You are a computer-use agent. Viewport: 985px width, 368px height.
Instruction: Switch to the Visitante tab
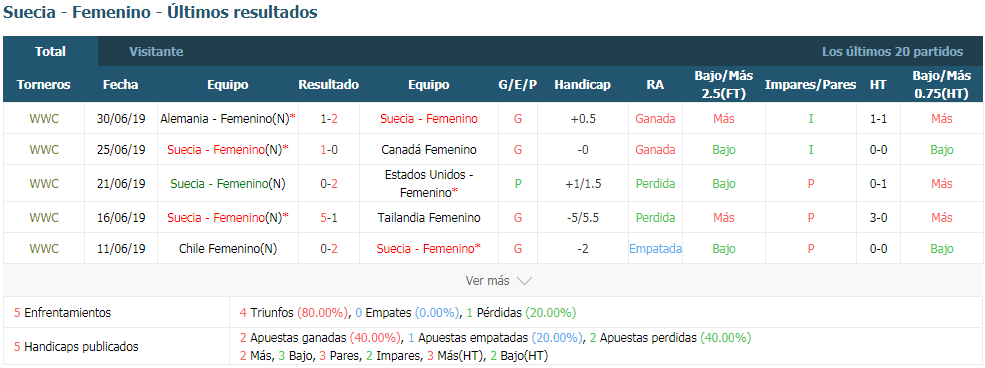click(156, 51)
